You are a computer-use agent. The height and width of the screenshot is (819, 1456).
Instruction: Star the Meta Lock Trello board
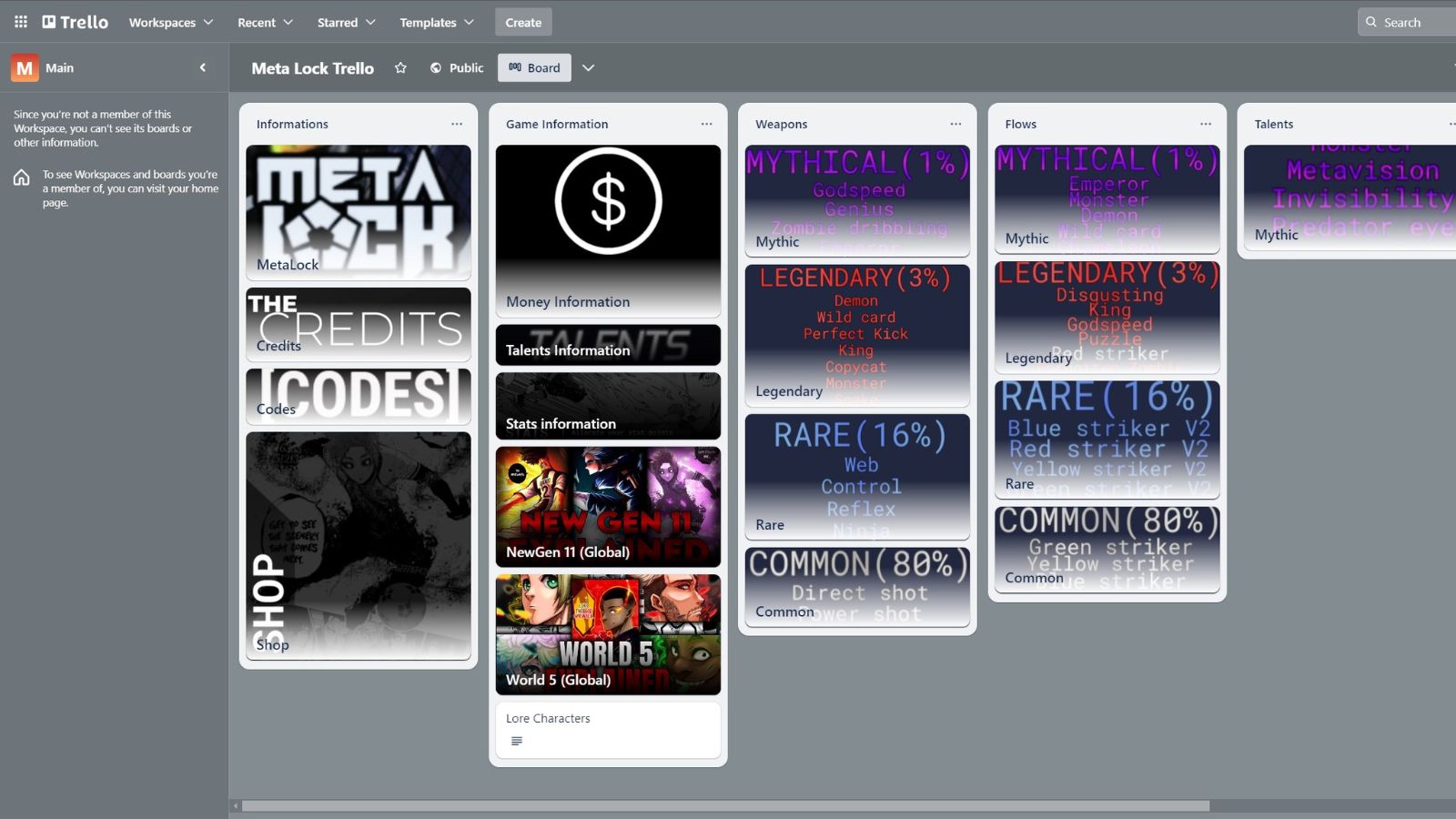click(x=400, y=67)
